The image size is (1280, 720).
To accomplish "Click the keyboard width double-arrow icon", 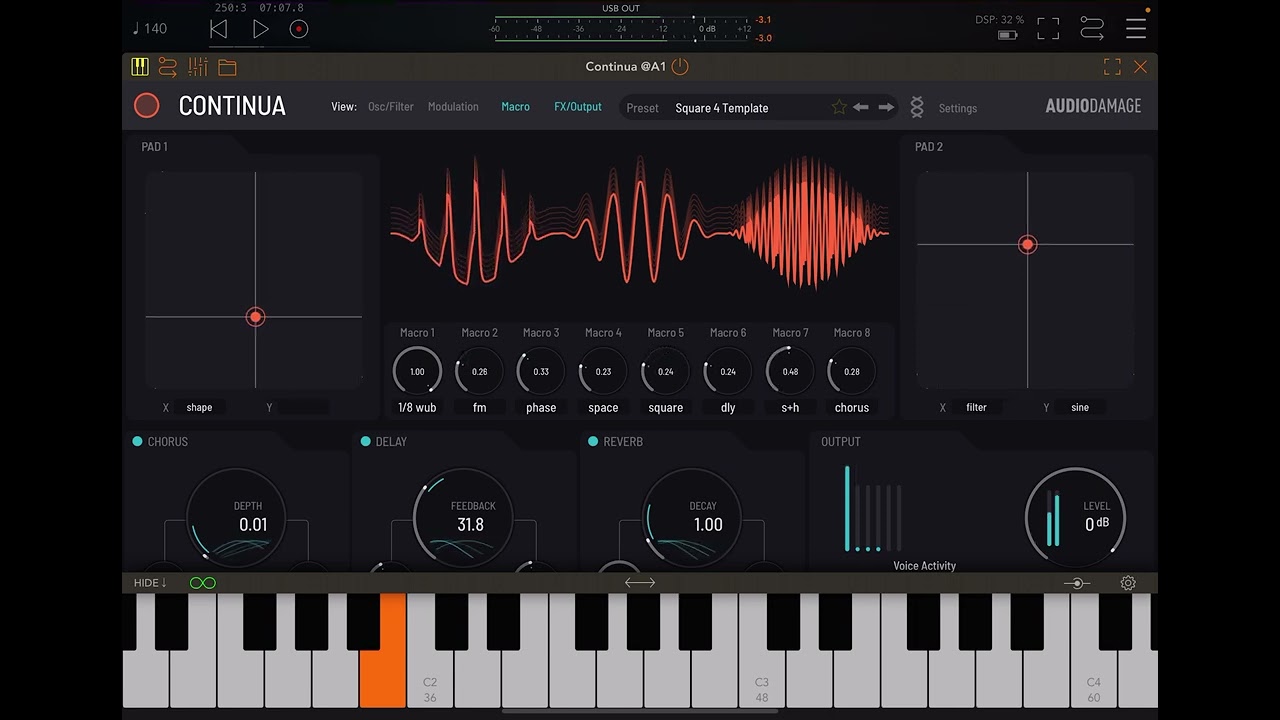I will coord(640,583).
